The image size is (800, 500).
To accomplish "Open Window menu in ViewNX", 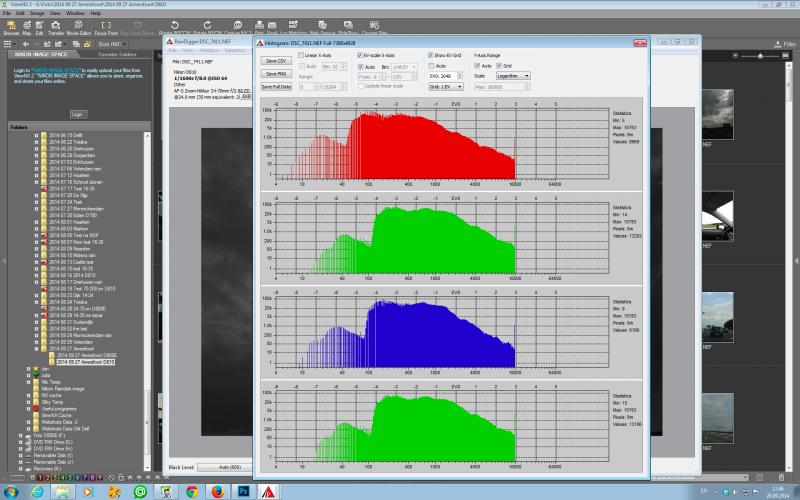I will tap(76, 13).
